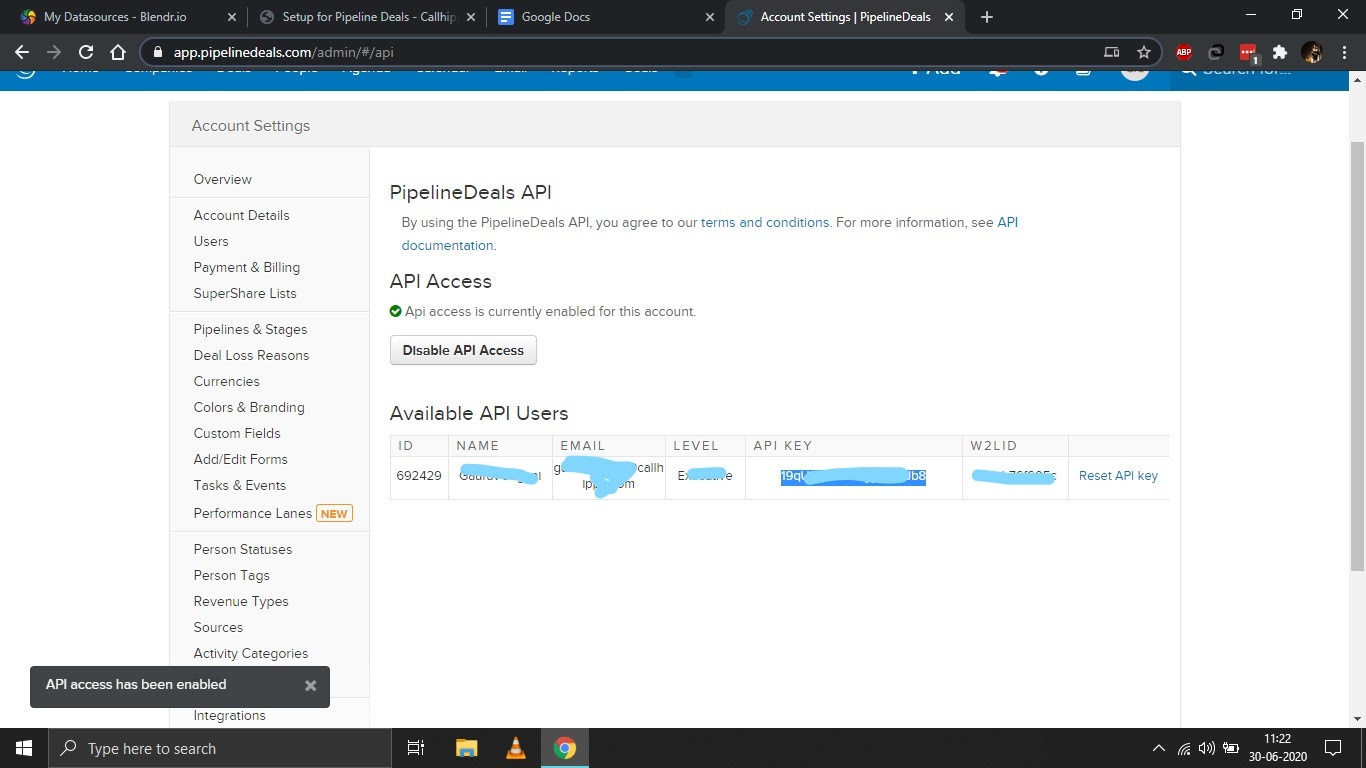Open a new browser tab
Image resolution: width=1366 pixels, height=768 pixels.
pos(987,17)
